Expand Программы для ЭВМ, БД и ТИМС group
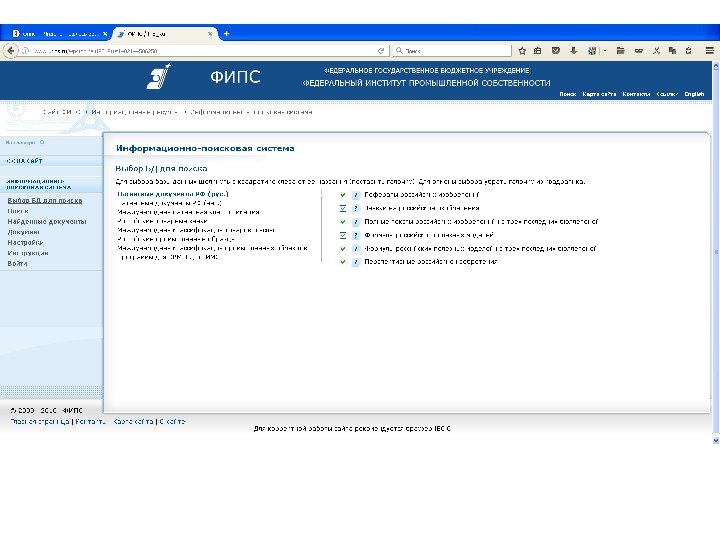This screenshot has width=720, height=540. (168, 257)
